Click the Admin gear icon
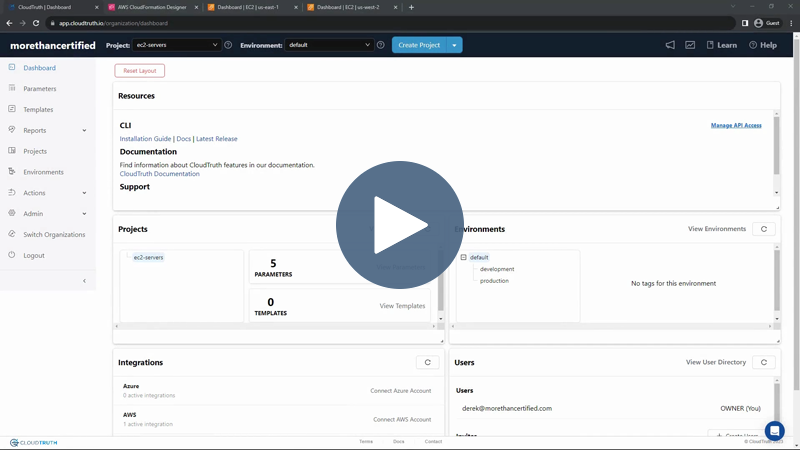Viewport: 800px width, 450px height. tap(12, 213)
